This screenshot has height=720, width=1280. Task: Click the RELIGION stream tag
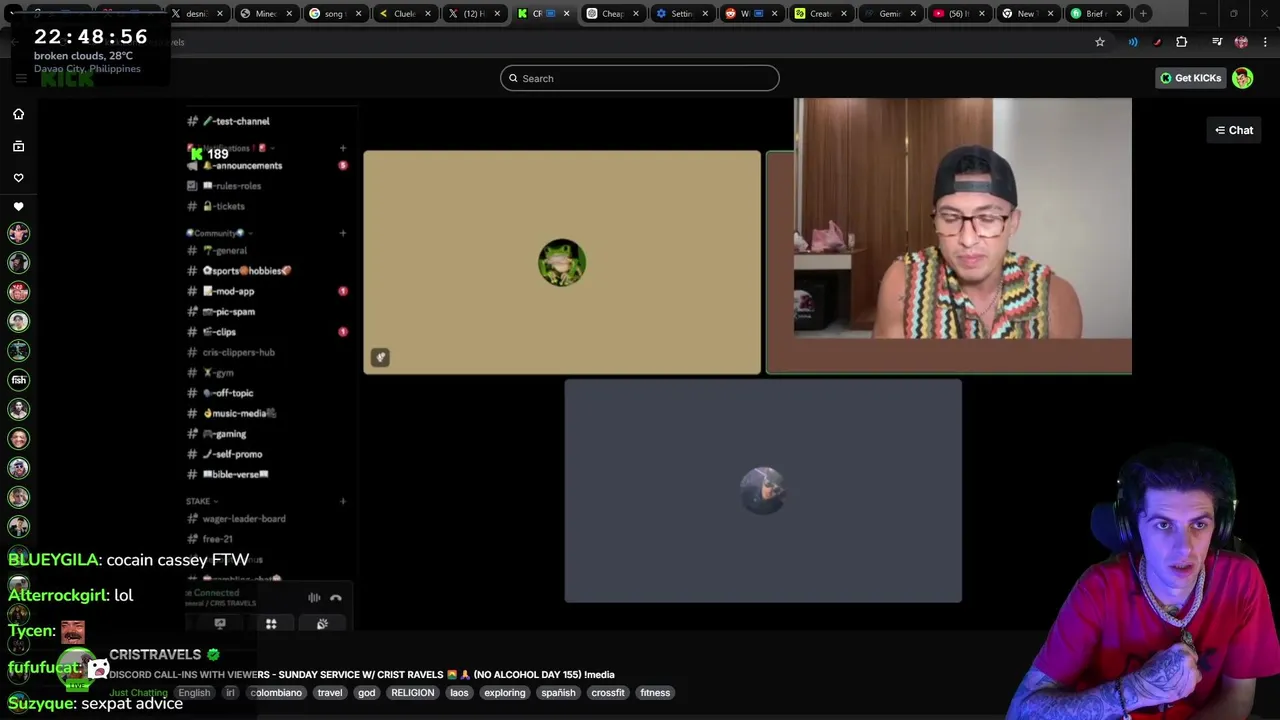(413, 693)
